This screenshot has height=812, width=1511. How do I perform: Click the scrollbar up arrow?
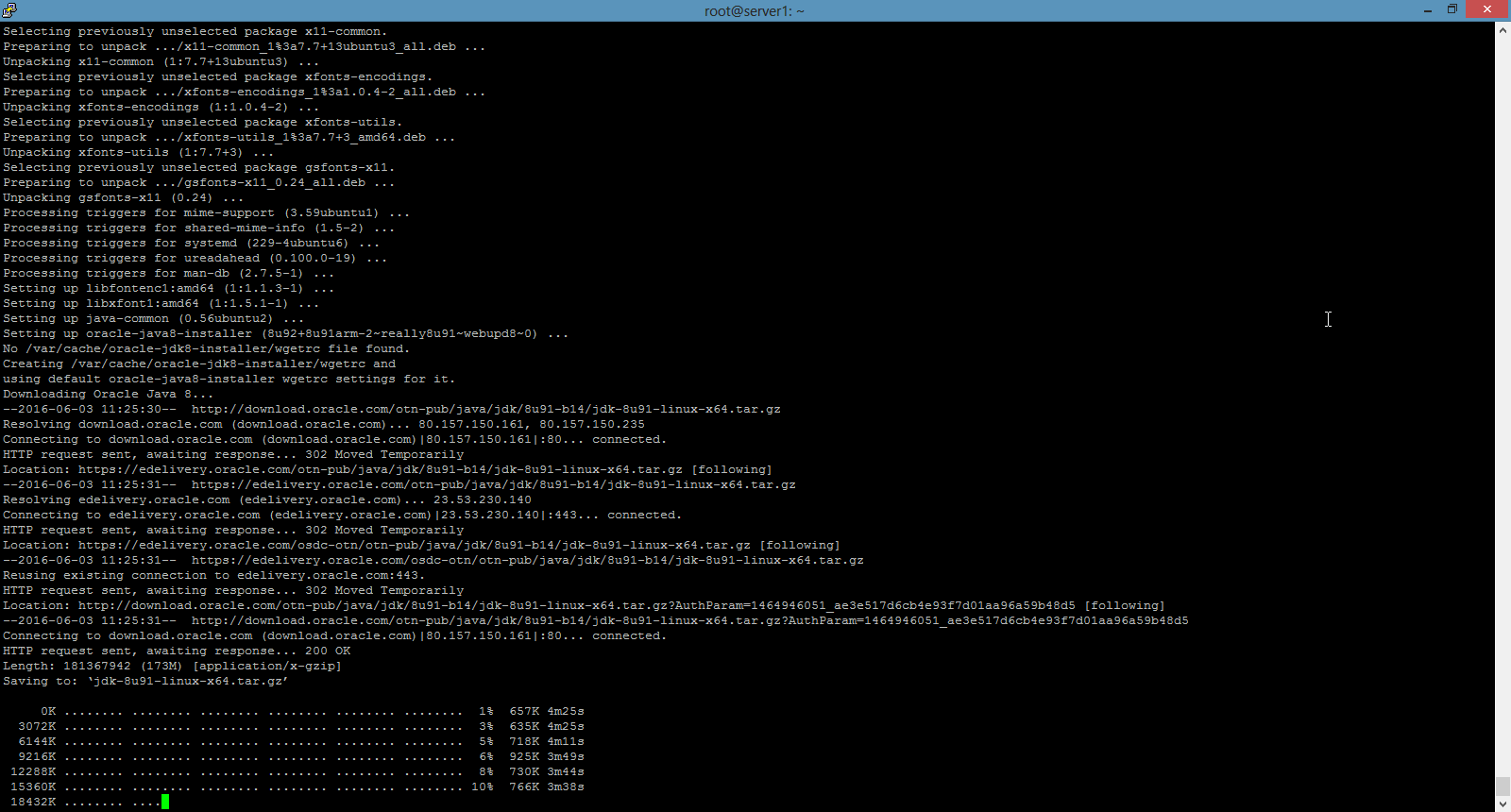pos(1503,30)
